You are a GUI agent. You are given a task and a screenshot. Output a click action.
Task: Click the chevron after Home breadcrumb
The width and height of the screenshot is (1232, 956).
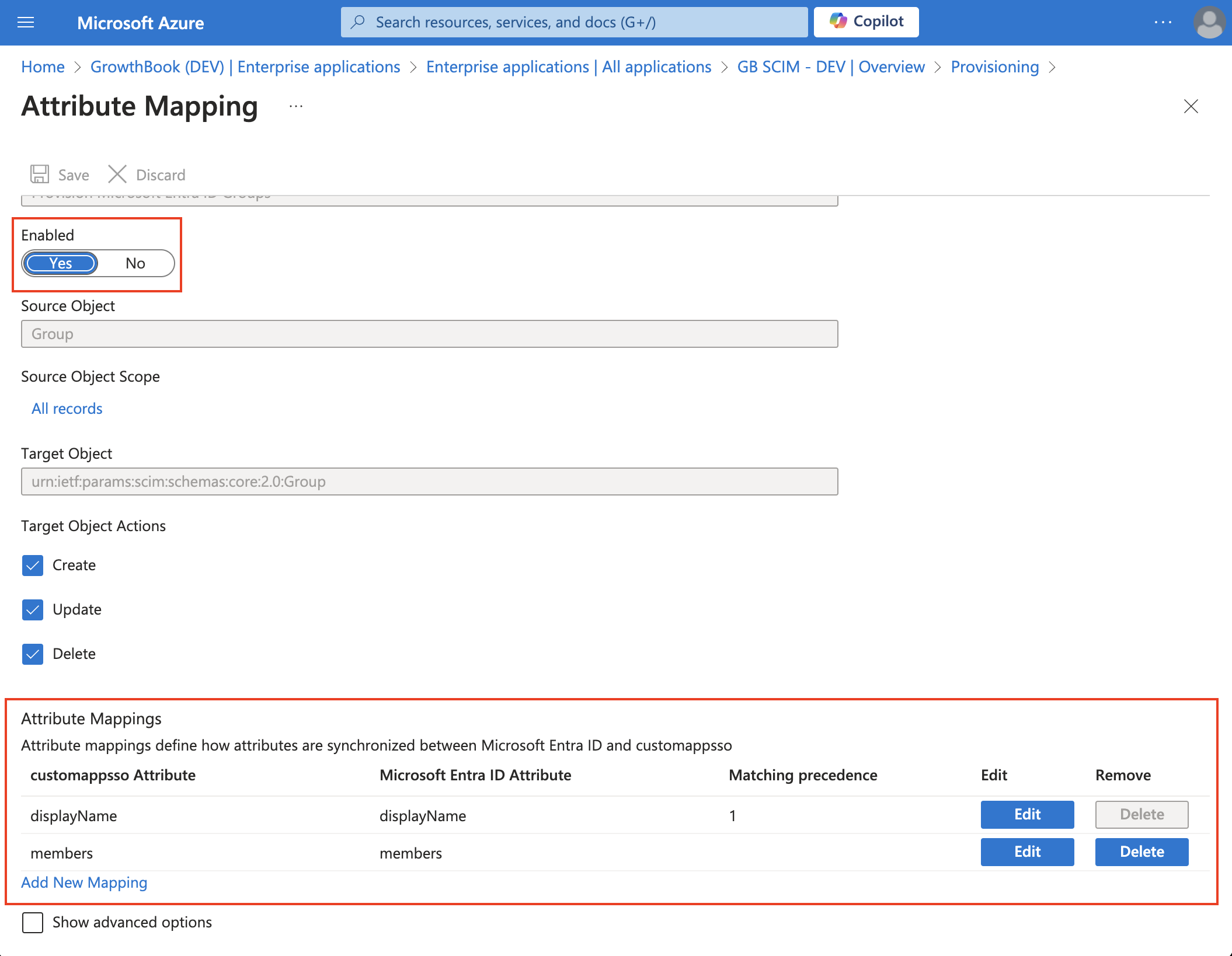[78, 67]
